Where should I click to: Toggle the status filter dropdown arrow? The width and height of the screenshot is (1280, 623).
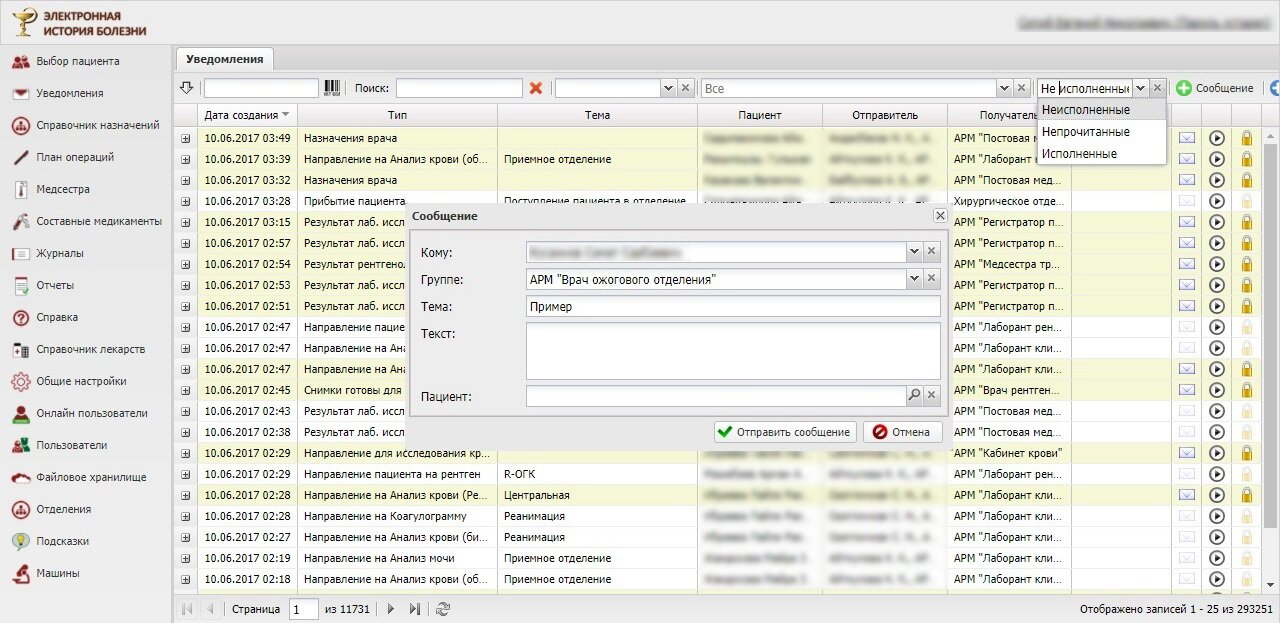[1140, 88]
